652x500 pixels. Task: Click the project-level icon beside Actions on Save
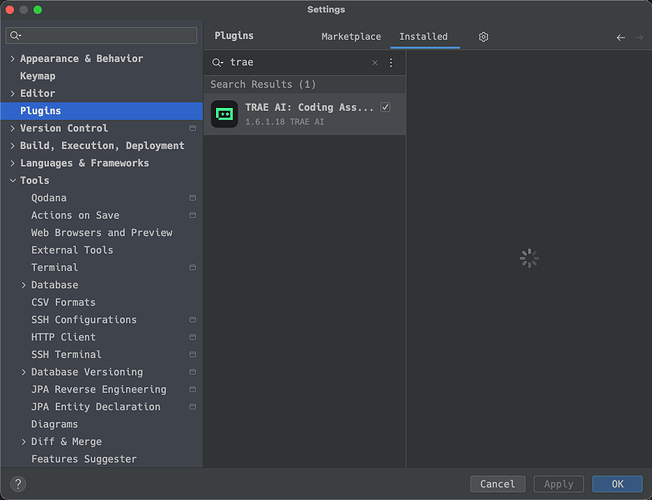193,215
